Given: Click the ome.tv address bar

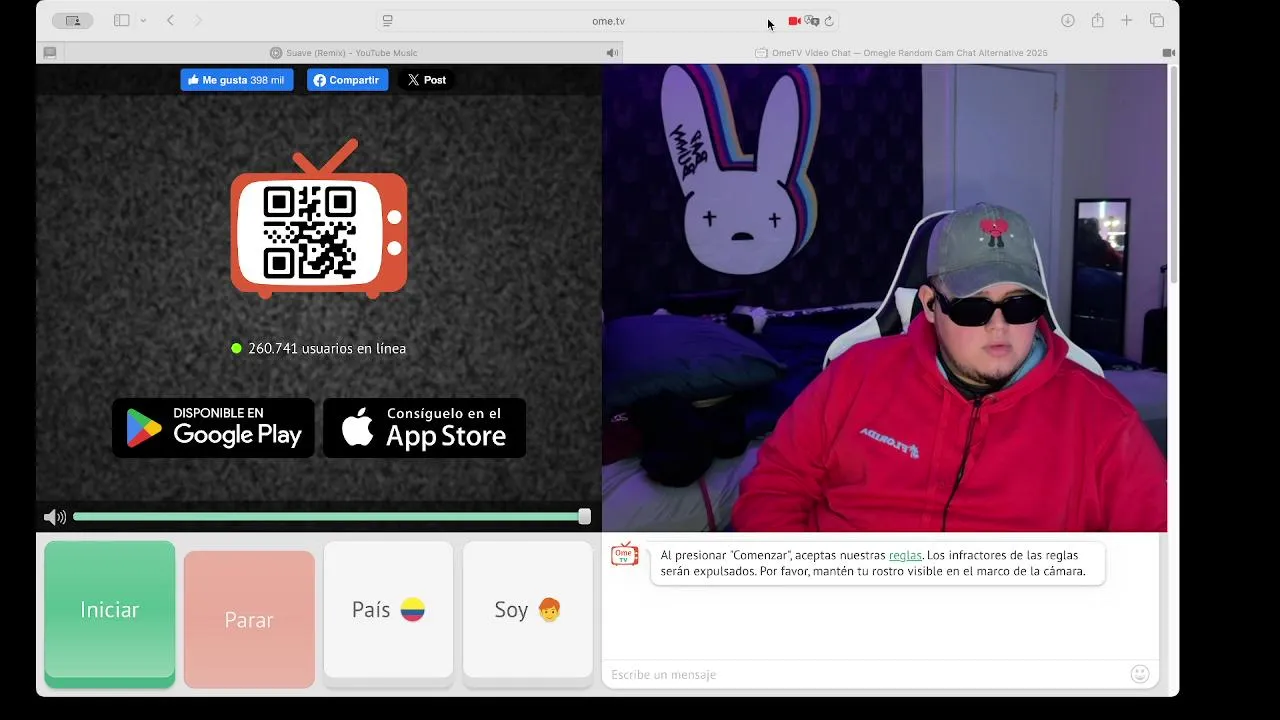Looking at the screenshot, I should click(x=608, y=21).
